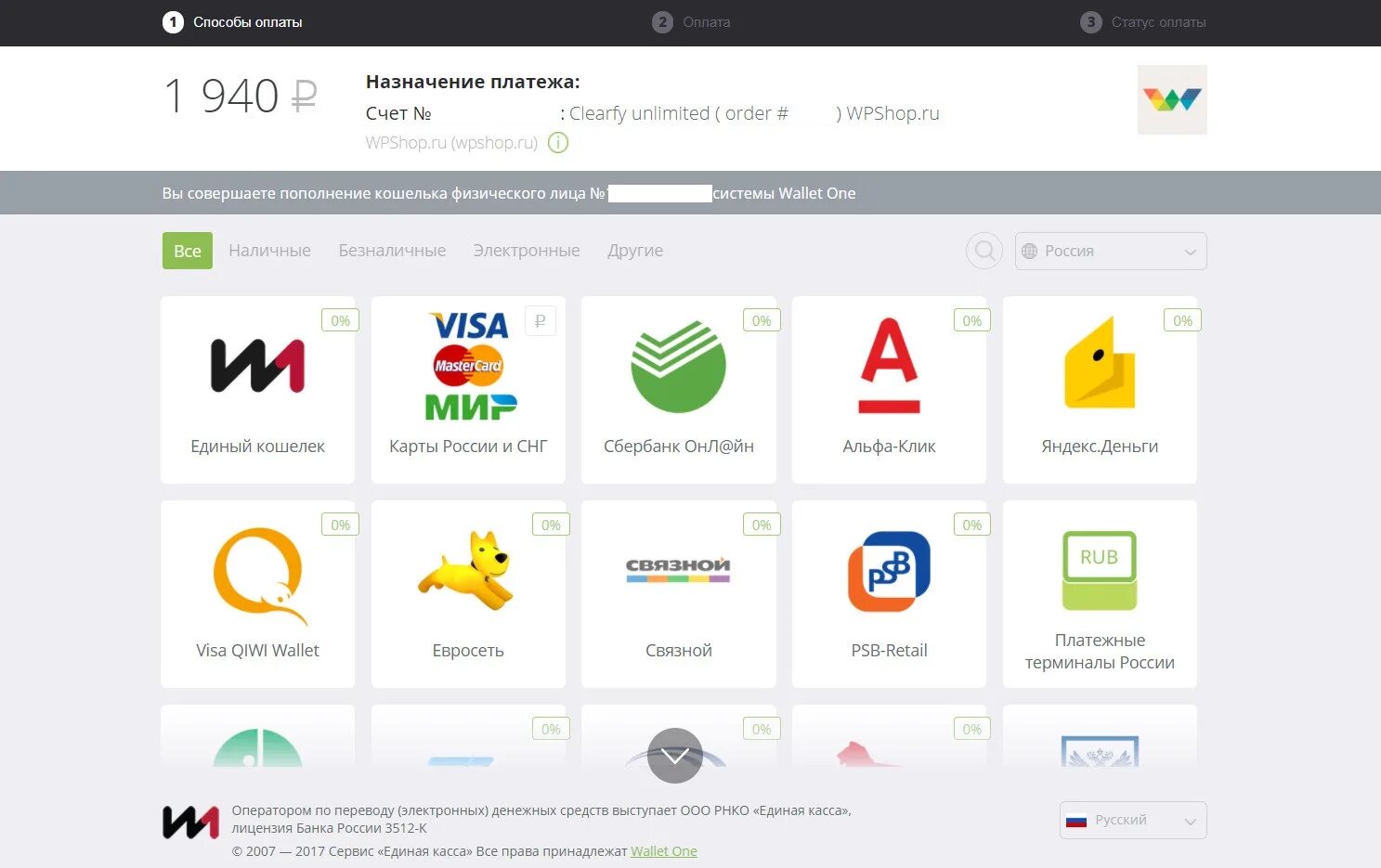Click the ruble badge on the cards tile
This screenshot has width=1381, height=868.
(x=541, y=321)
